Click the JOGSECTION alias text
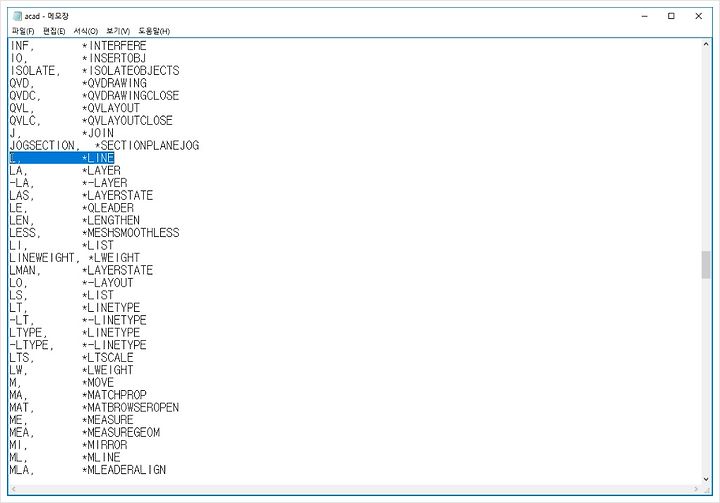 click(44, 146)
